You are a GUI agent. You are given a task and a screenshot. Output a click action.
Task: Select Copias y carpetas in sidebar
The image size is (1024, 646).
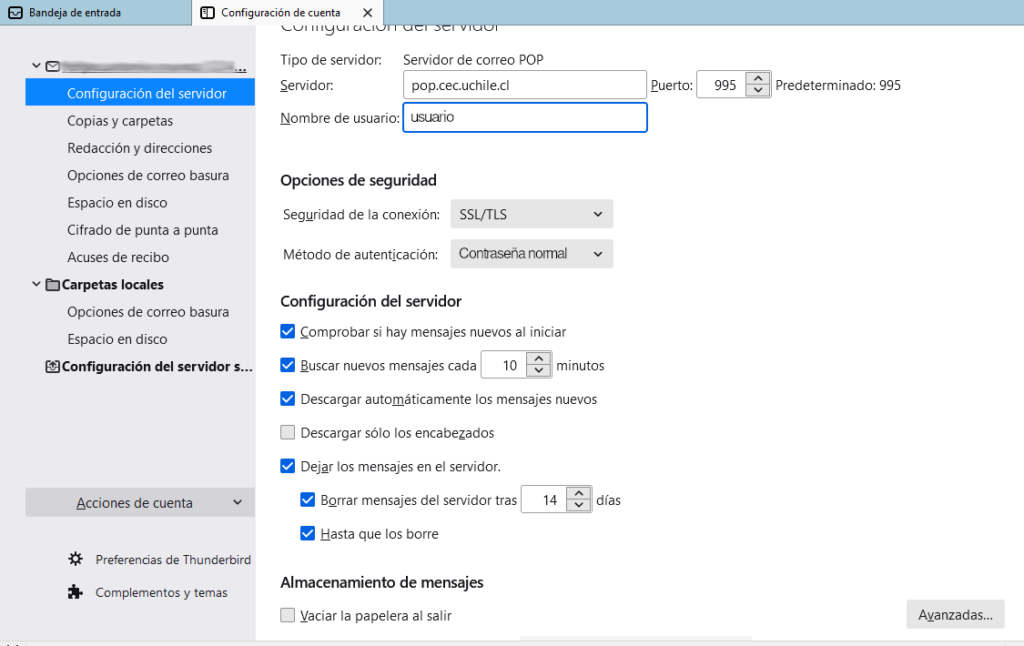coord(120,121)
